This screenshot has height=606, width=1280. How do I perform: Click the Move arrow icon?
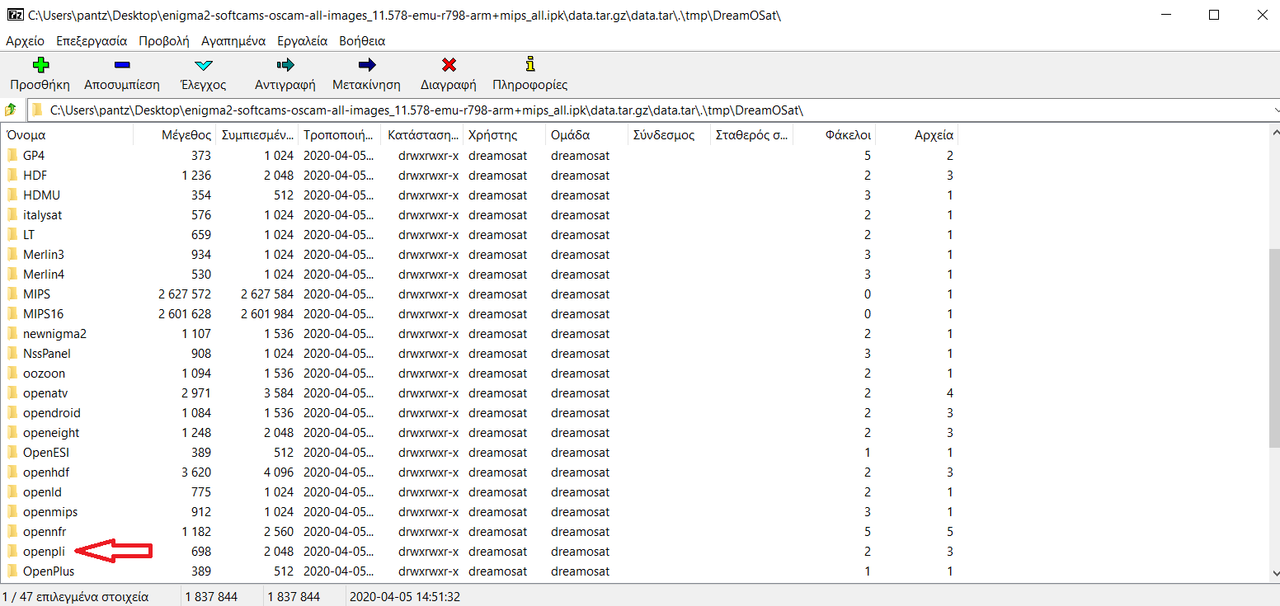(x=367, y=65)
